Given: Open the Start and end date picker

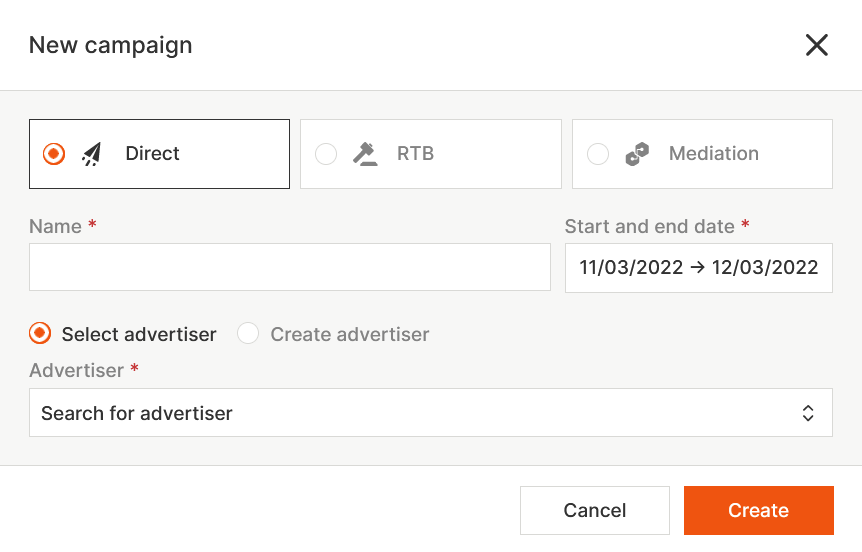Looking at the screenshot, I should pos(698,267).
